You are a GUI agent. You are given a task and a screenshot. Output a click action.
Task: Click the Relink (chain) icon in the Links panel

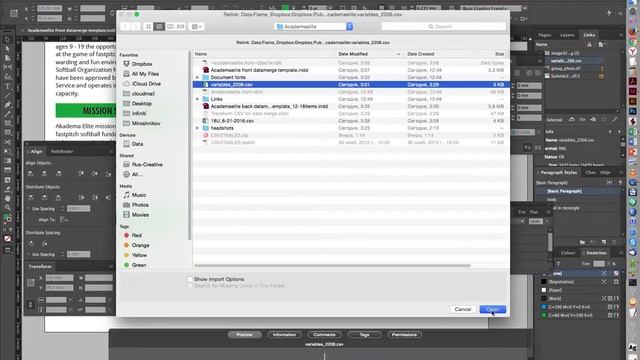pyautogui.click(x=582, y=120)
